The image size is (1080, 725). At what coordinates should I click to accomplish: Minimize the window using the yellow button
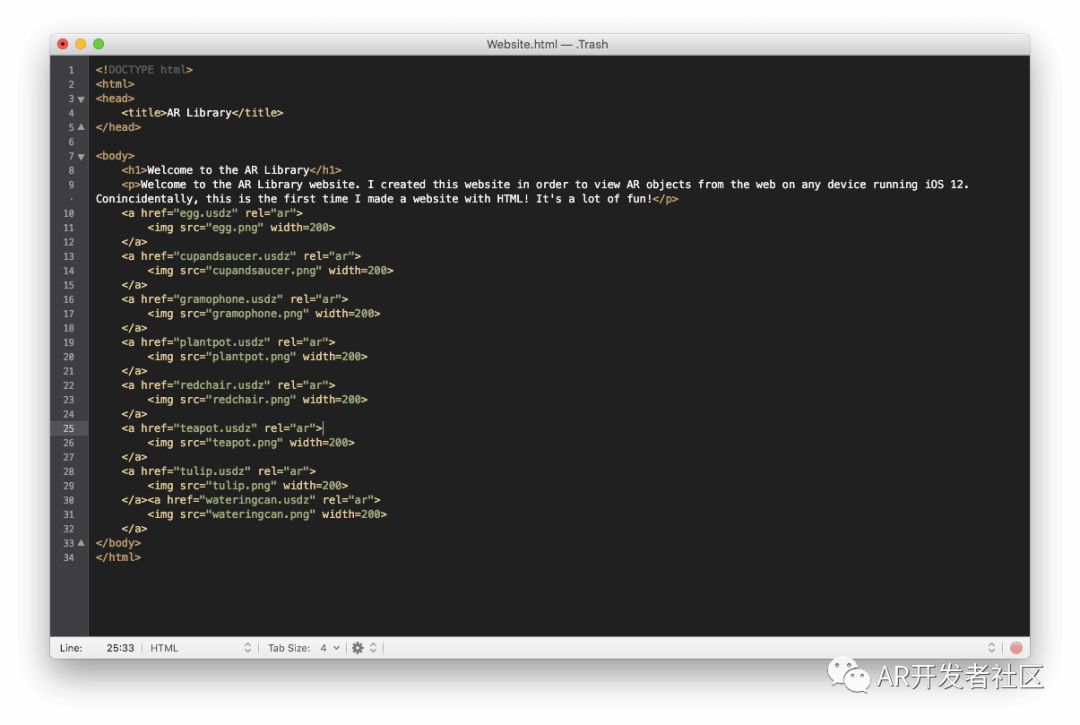click(81, 44)
